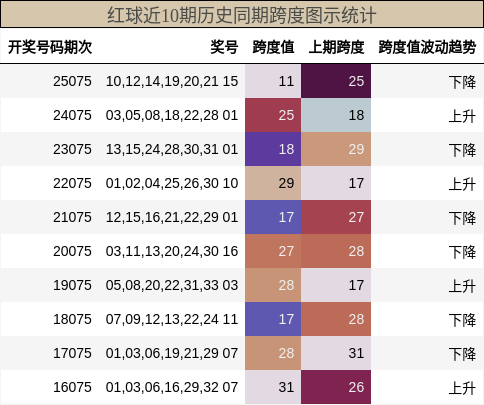The width and height of the screenshot is (484, 405).
Task: Click previous span 28 in row 18075
Action: [336, 319]
